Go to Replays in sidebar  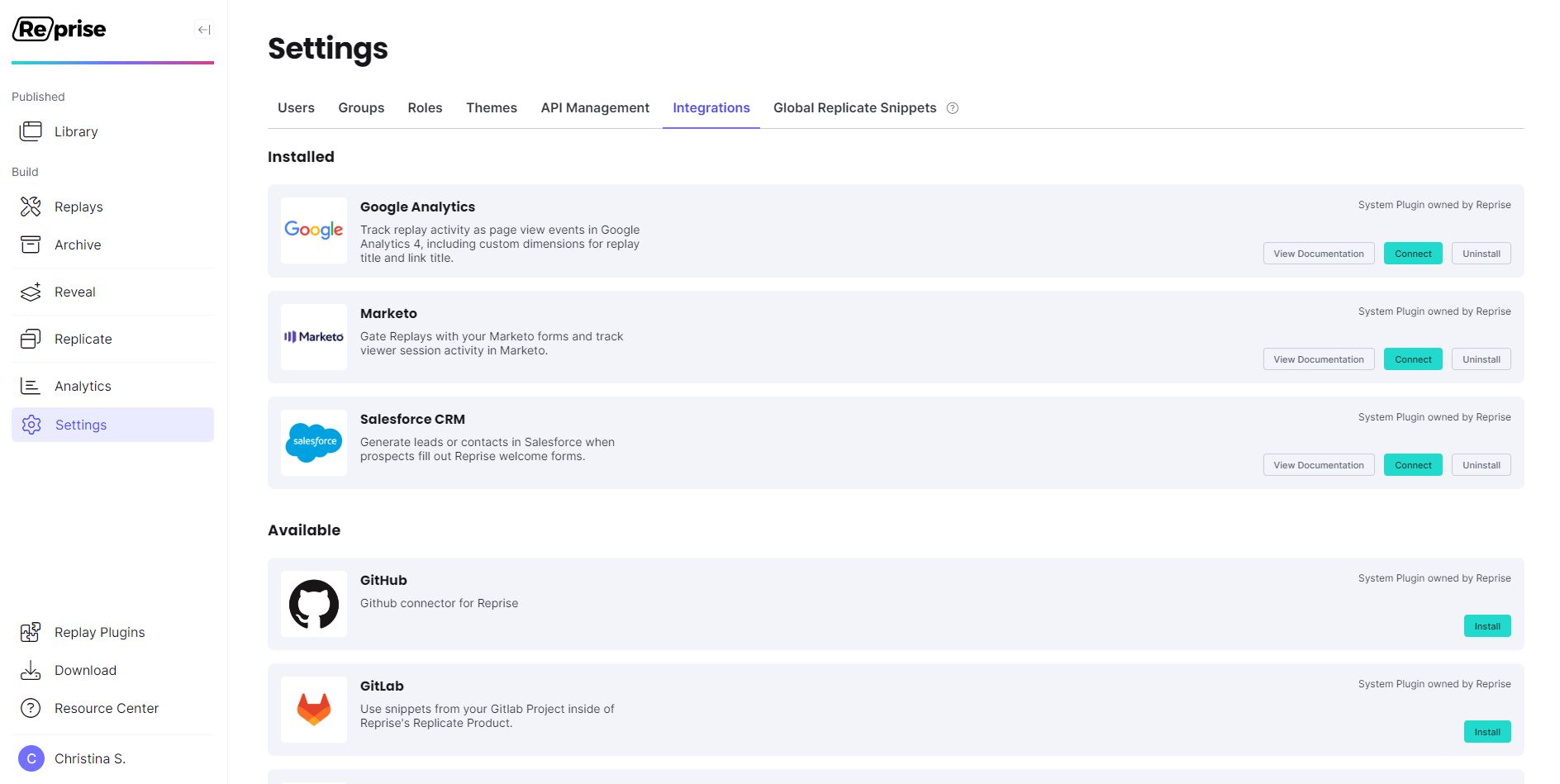78,207
